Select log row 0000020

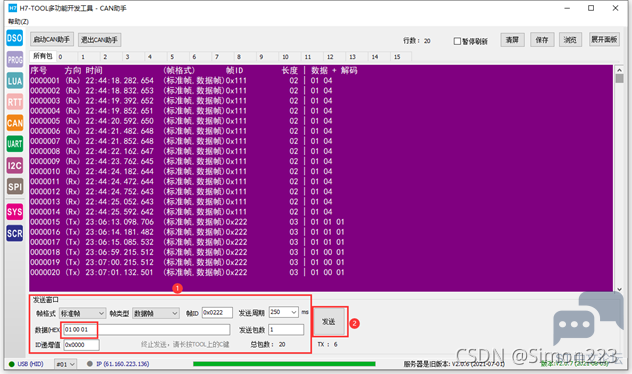[x=187, y=272]
